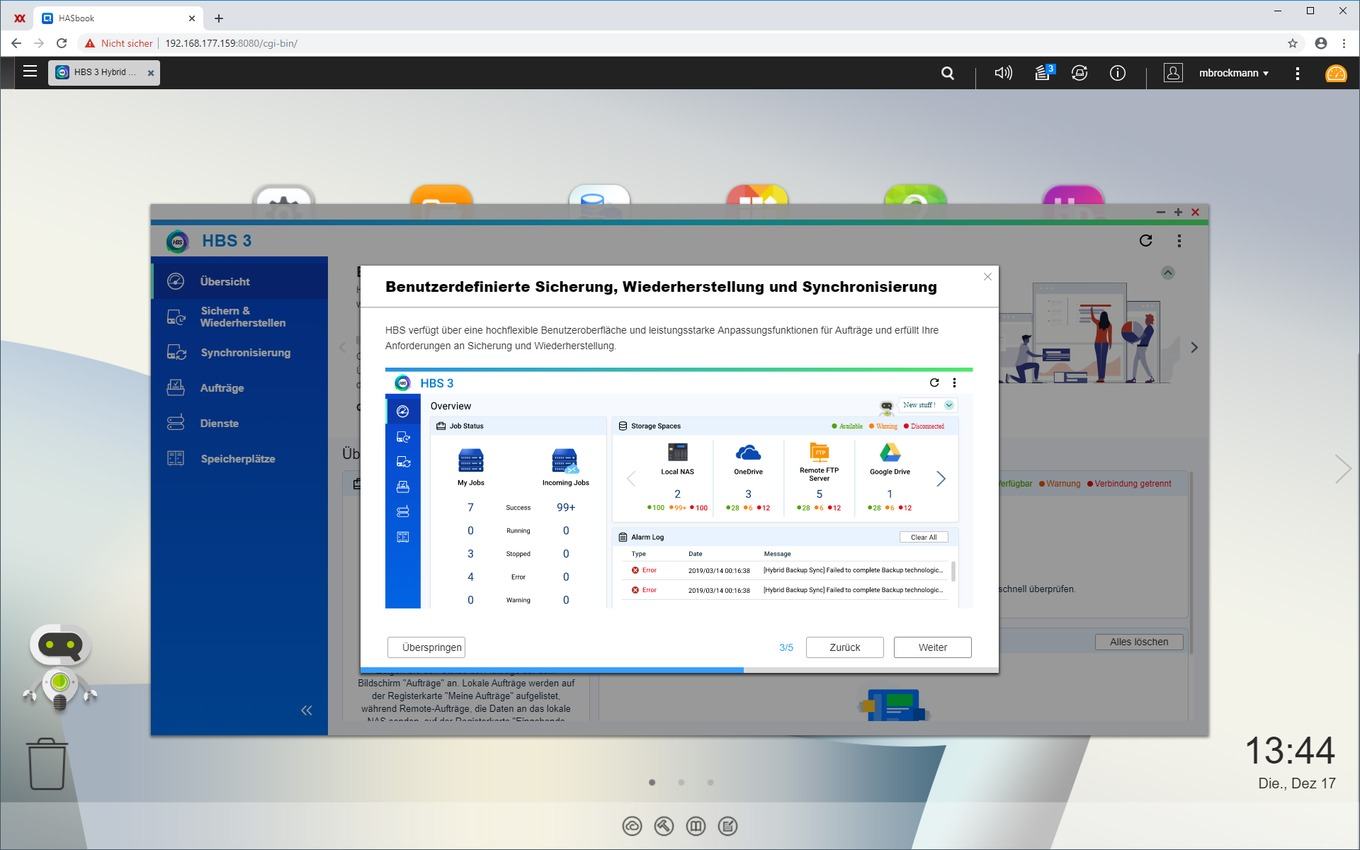The height and width of the screenshot is (850, 1360).
Task: Open Speicherplätze in the sidebar
Action: tap(239, 459)
